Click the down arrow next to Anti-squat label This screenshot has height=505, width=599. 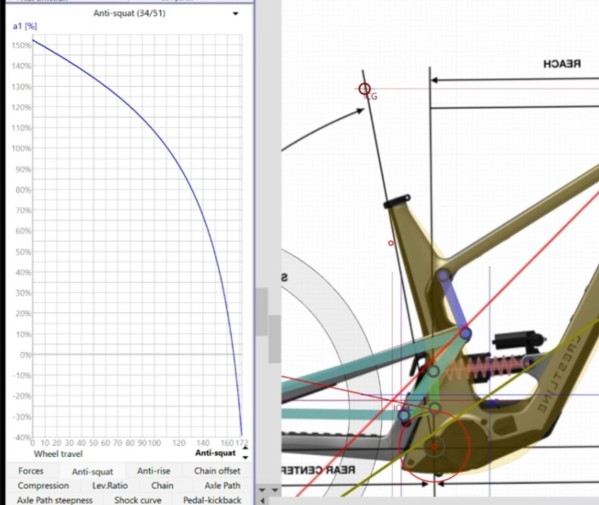coord(245,457)
